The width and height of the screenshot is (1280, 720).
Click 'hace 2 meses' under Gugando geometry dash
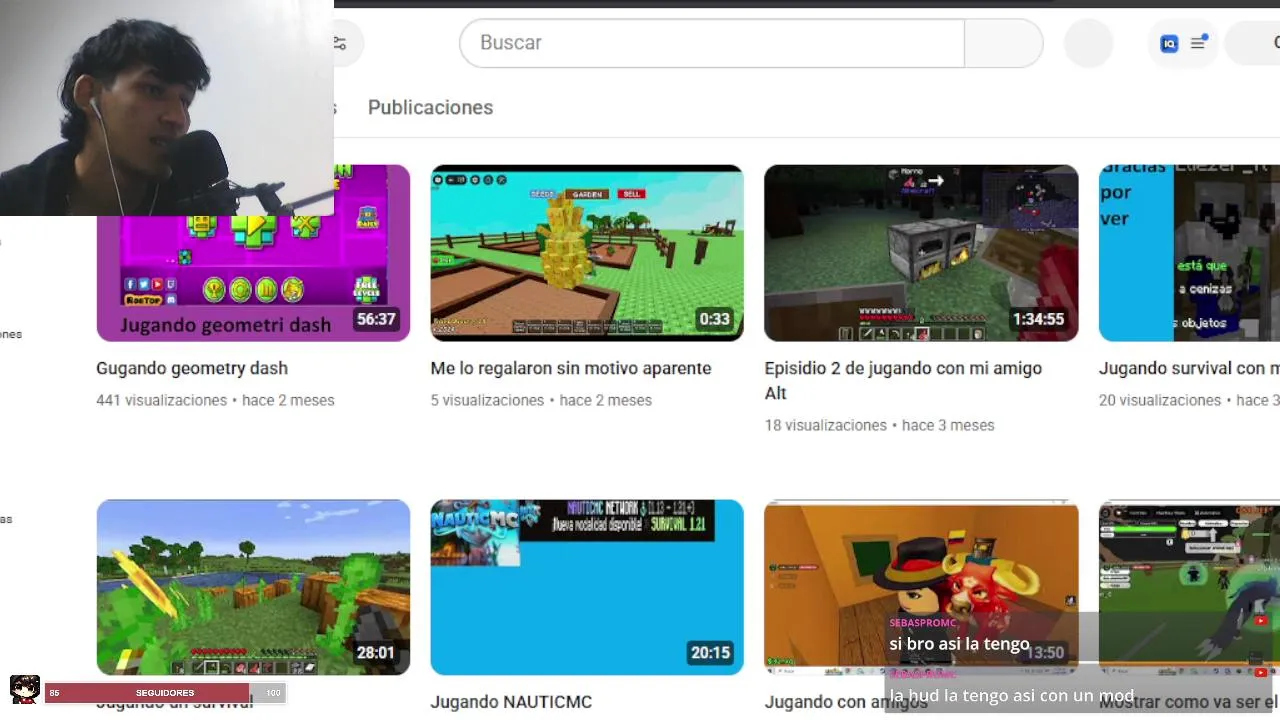(x=288, y=400)
